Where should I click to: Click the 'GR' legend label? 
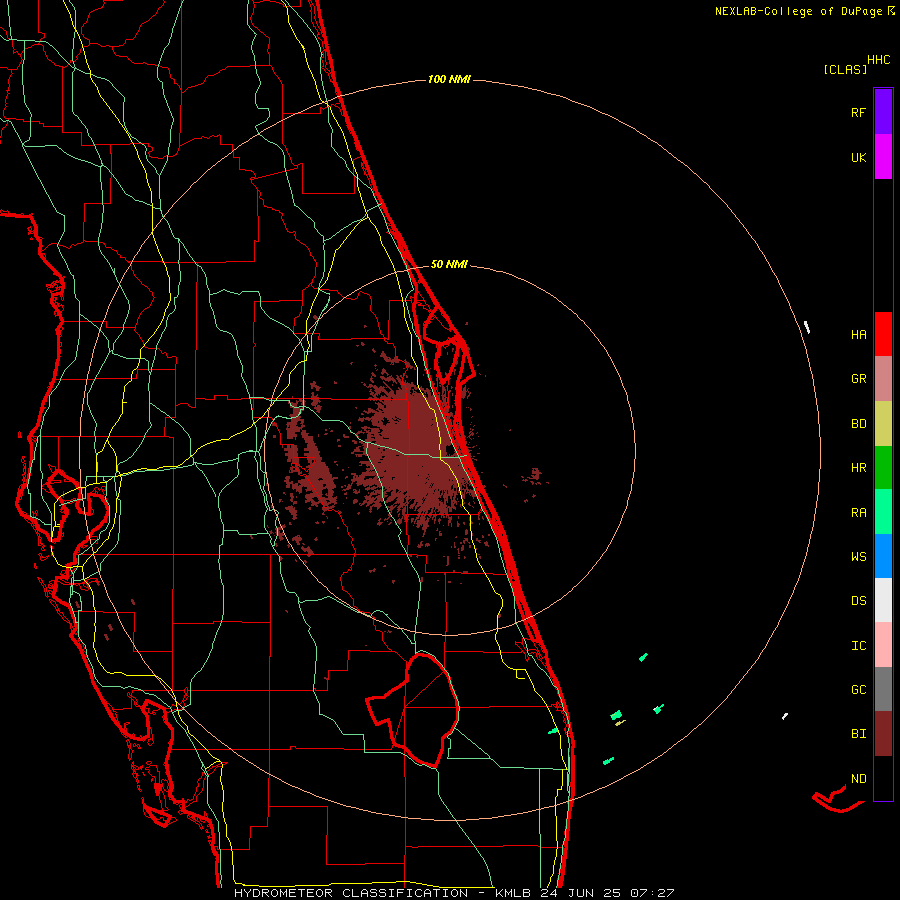coord(858,379)
